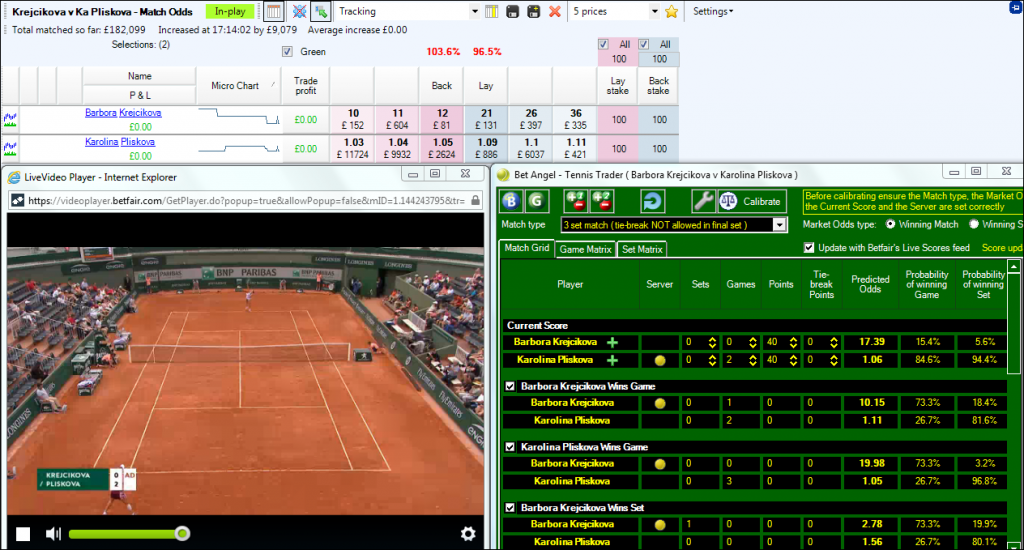1024x550 pixels.
Task: Open Karolina Pliskova selection link
Action: coord(120,142)
